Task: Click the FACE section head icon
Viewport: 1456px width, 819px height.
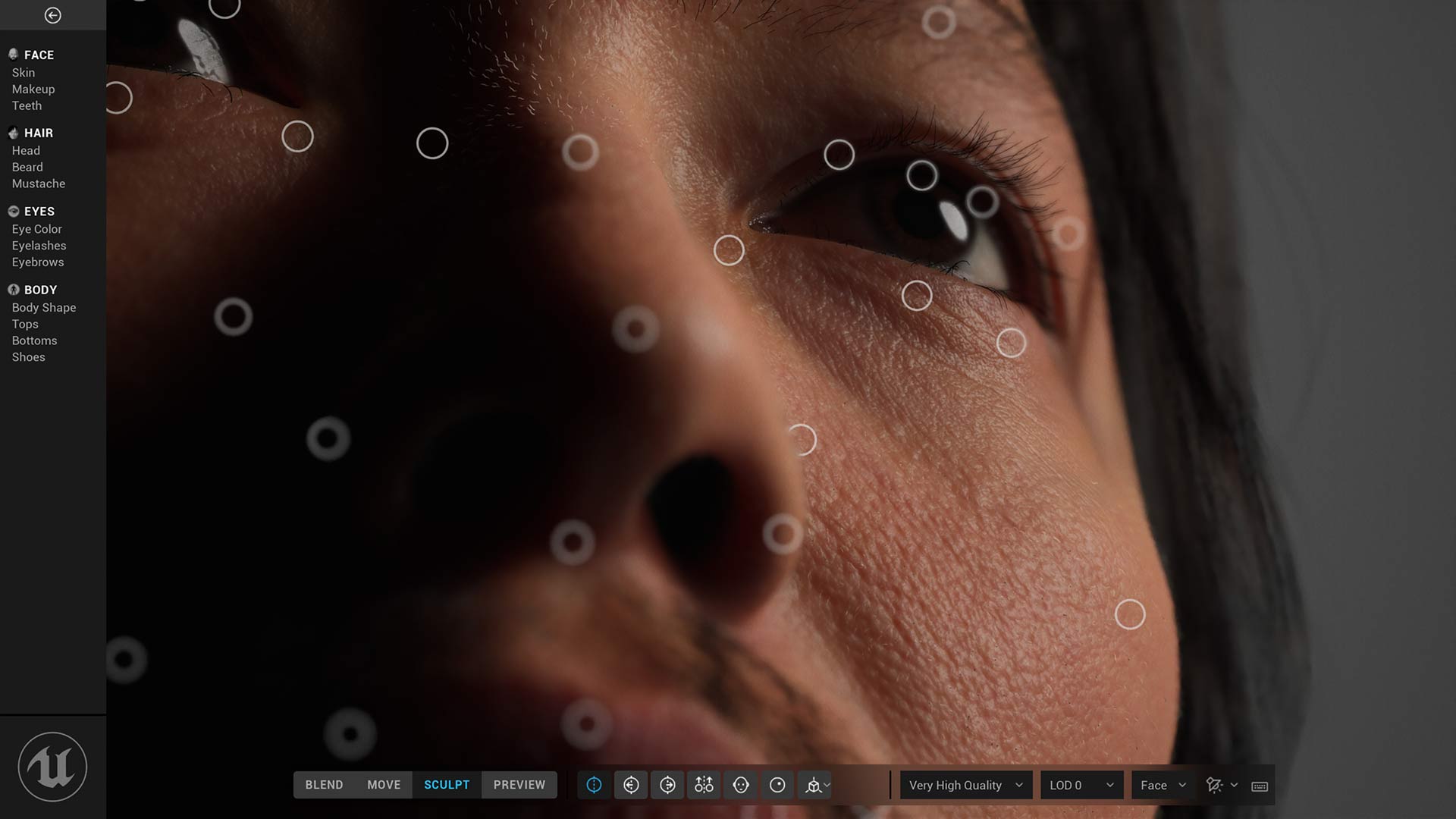Action: (13, 55)
